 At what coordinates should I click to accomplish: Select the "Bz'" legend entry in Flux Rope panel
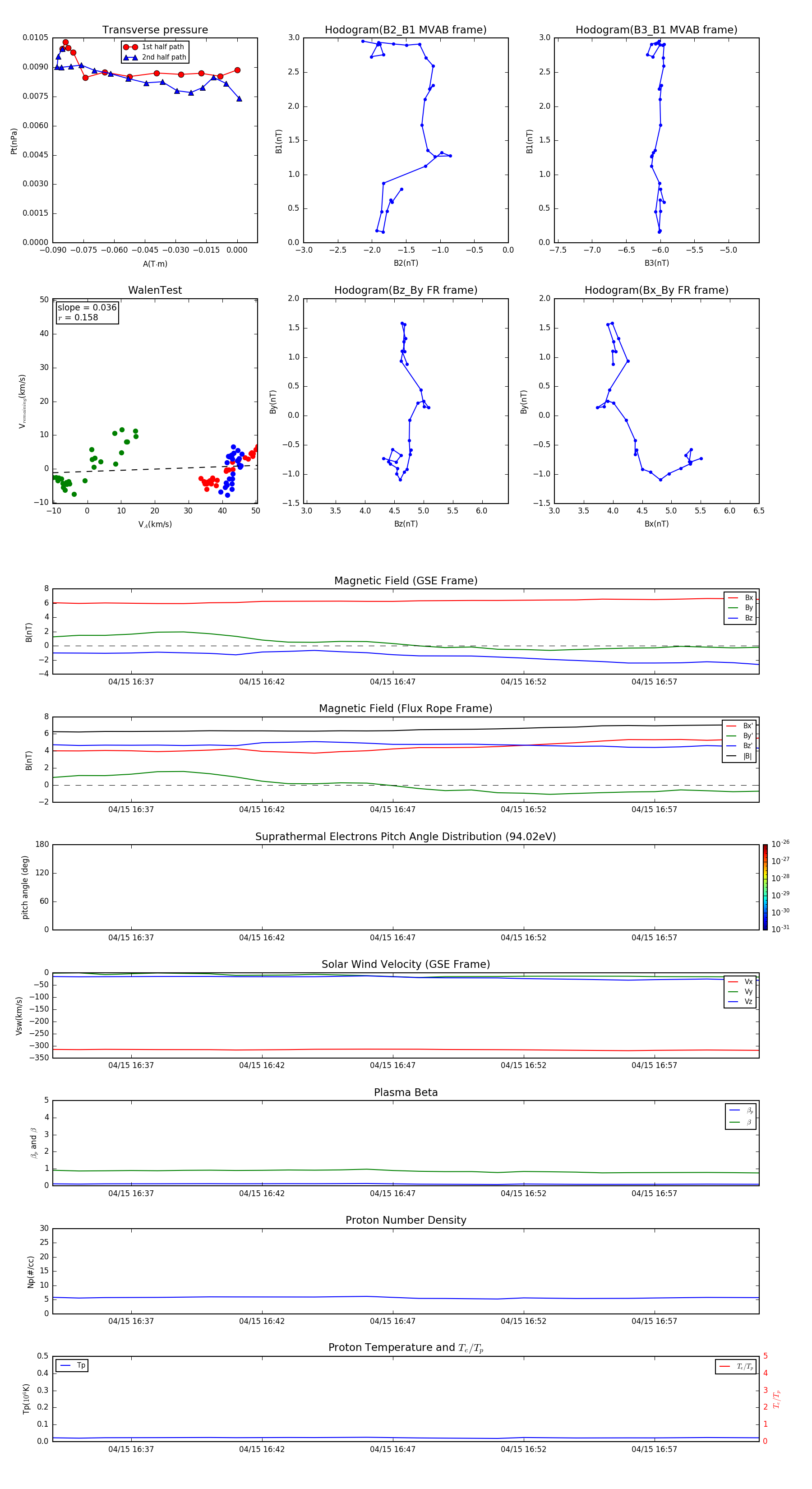(x=740, y=746)
